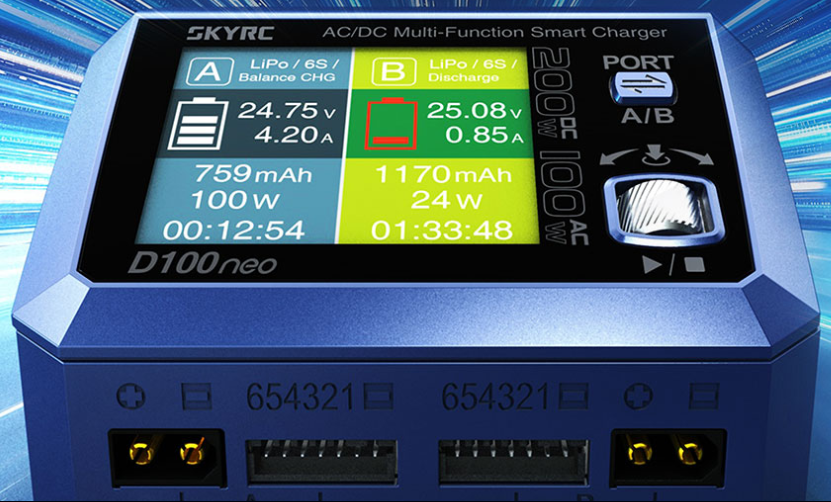
Task: Click the 00:12:54 timer
Action: [x=234, y=231]
